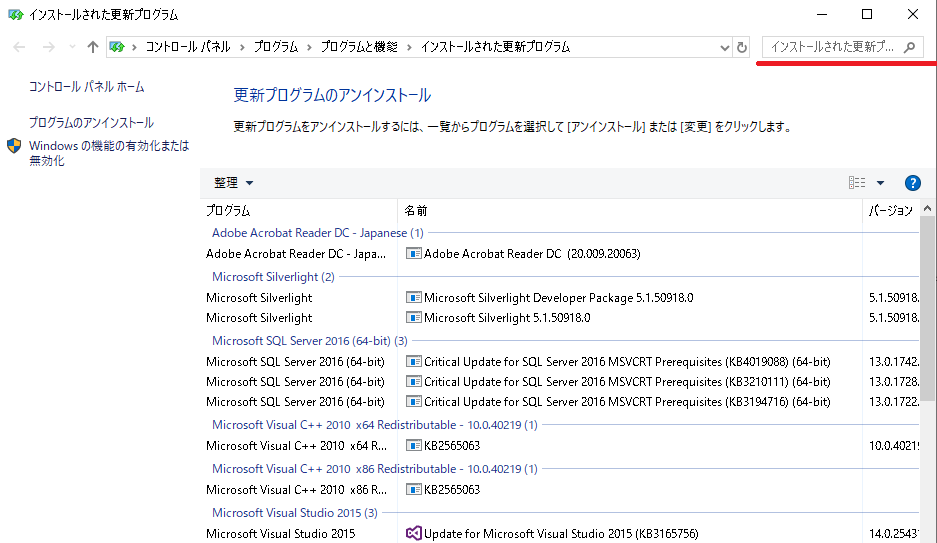The height and width of the screenshot is (543, 937).
Task: Click the change view icon
Action: [857, 183]
